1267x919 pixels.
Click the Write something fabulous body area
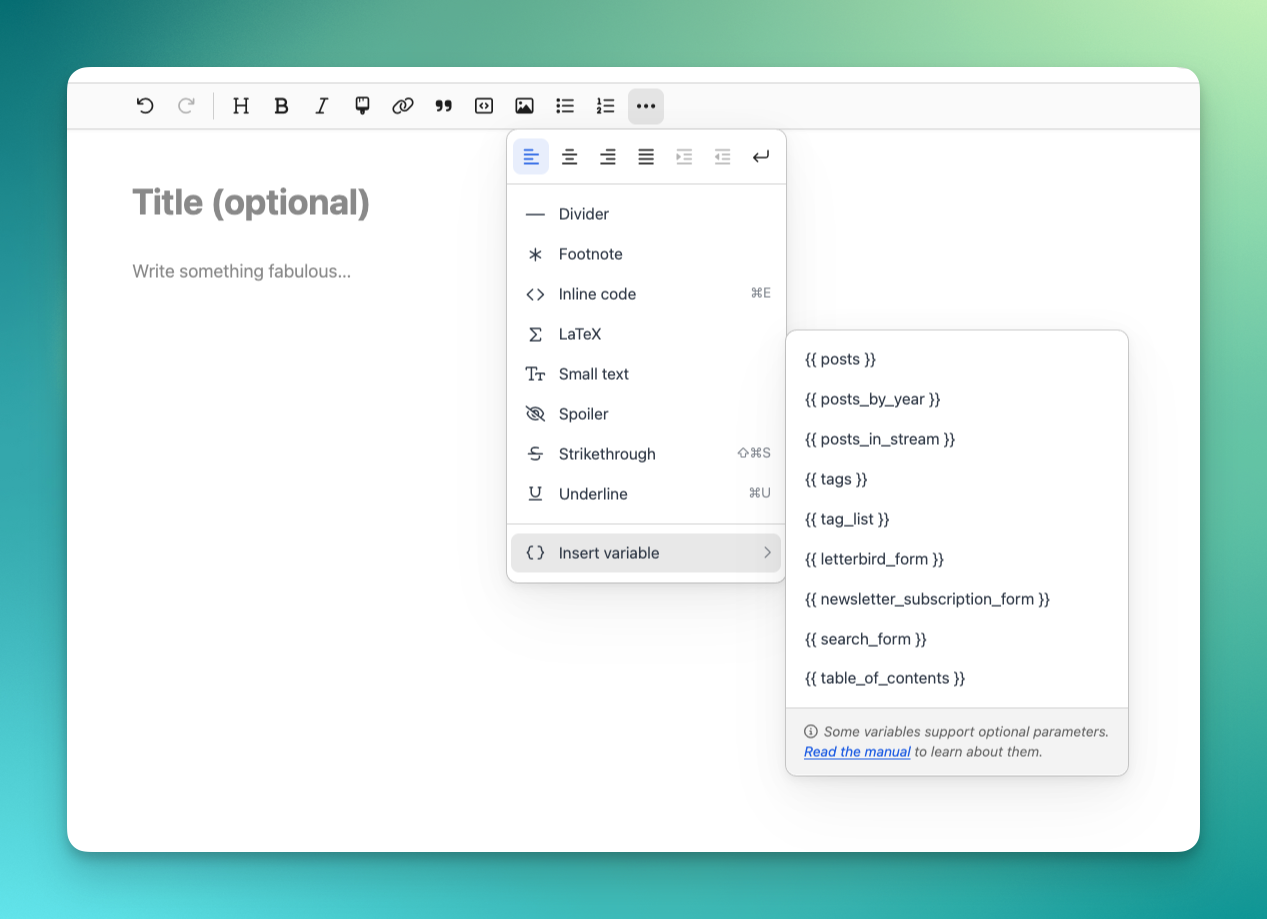242,271
